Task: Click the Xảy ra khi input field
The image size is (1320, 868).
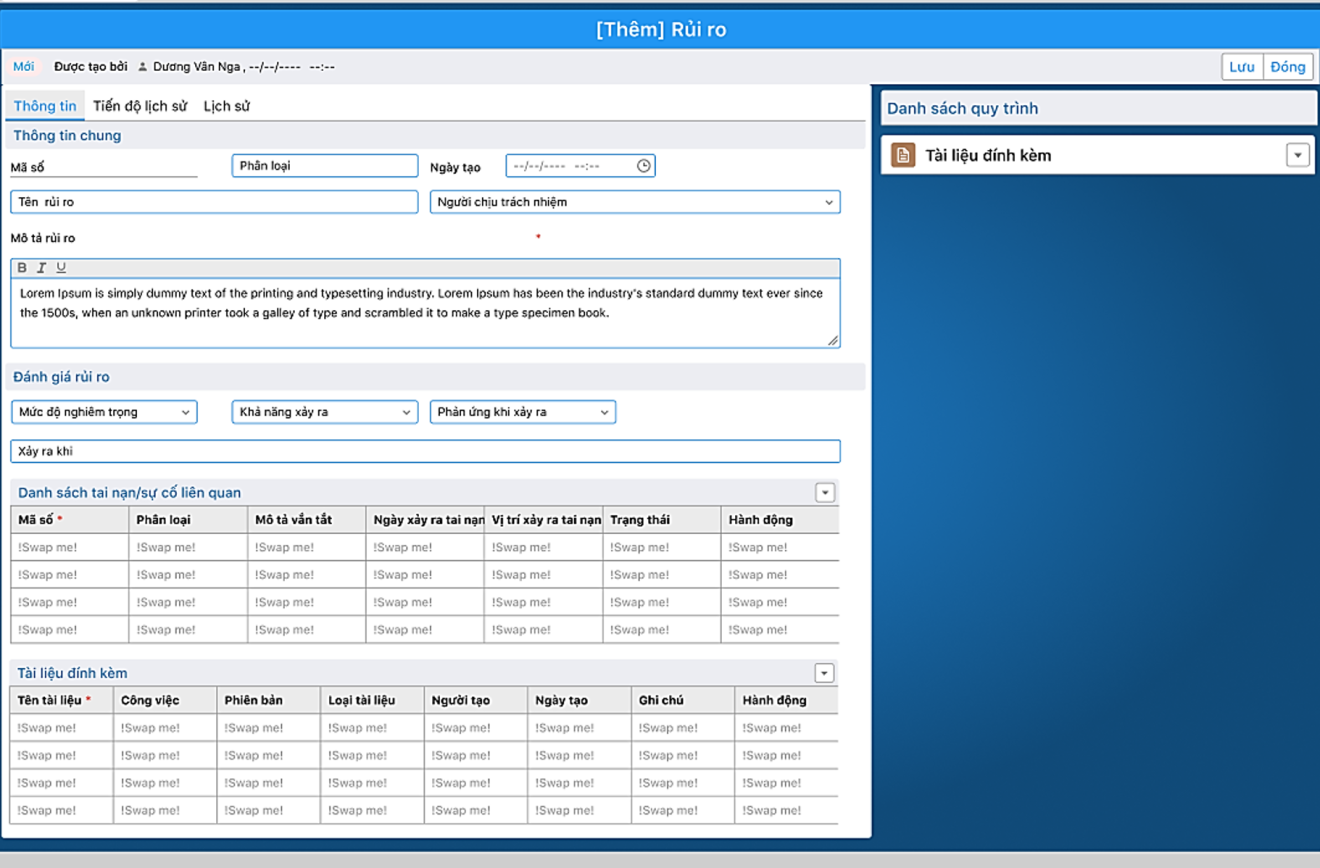Action: pos(425,451)
